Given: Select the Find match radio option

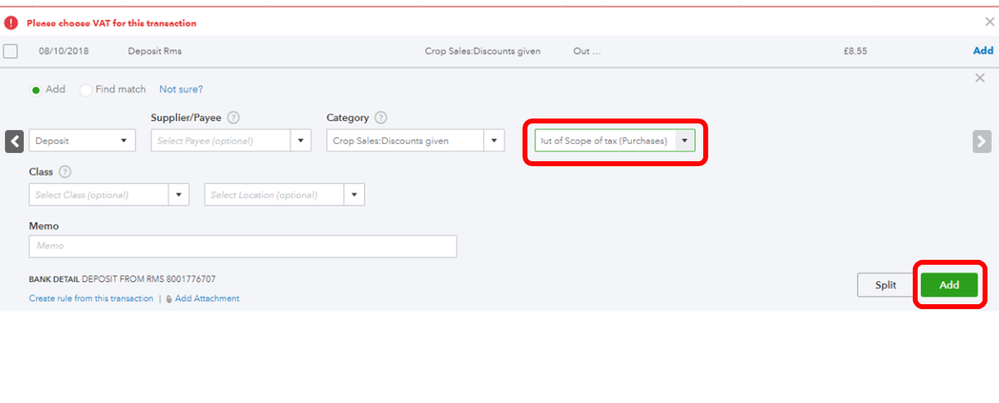Looking at the screenshot, I should (86, 90).
